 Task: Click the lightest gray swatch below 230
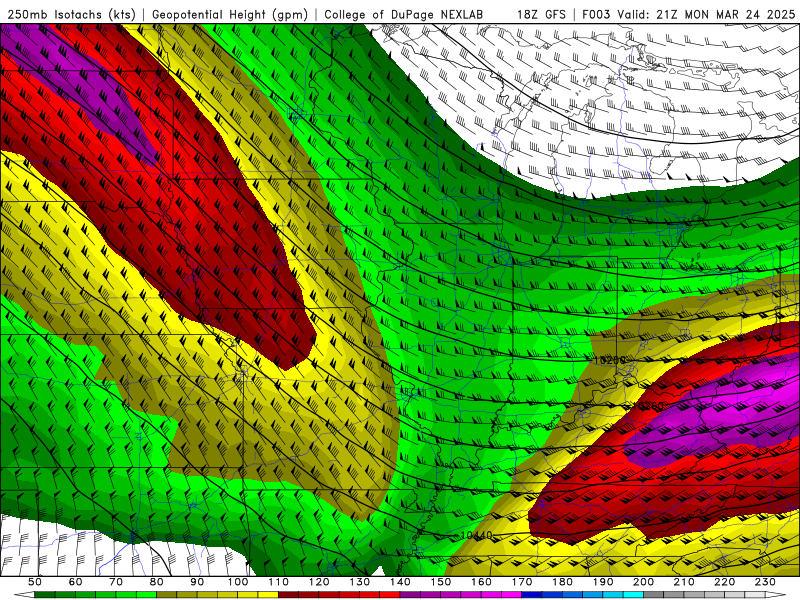755,595
